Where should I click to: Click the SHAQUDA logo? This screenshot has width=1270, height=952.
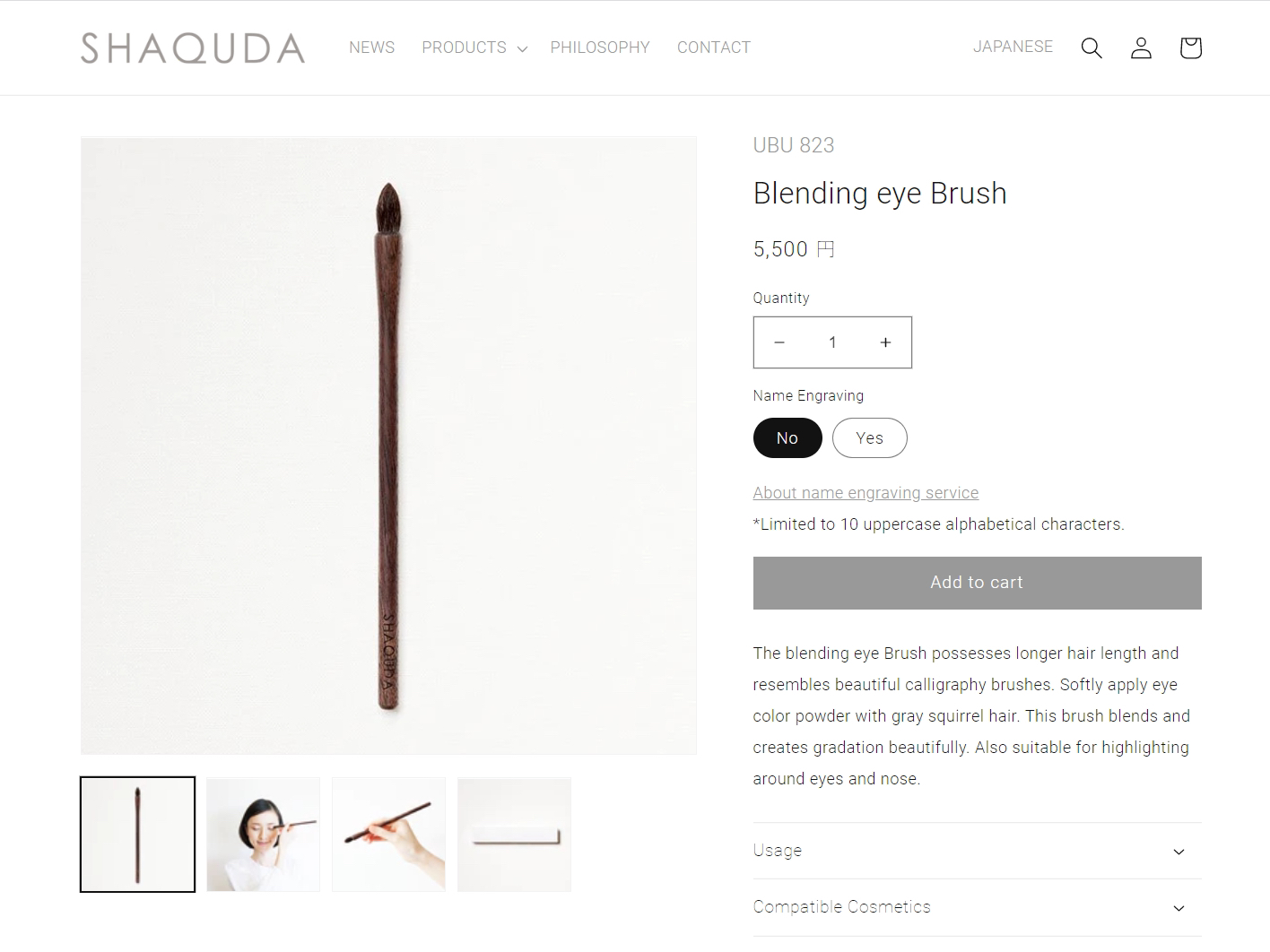[x=193, y=48]
